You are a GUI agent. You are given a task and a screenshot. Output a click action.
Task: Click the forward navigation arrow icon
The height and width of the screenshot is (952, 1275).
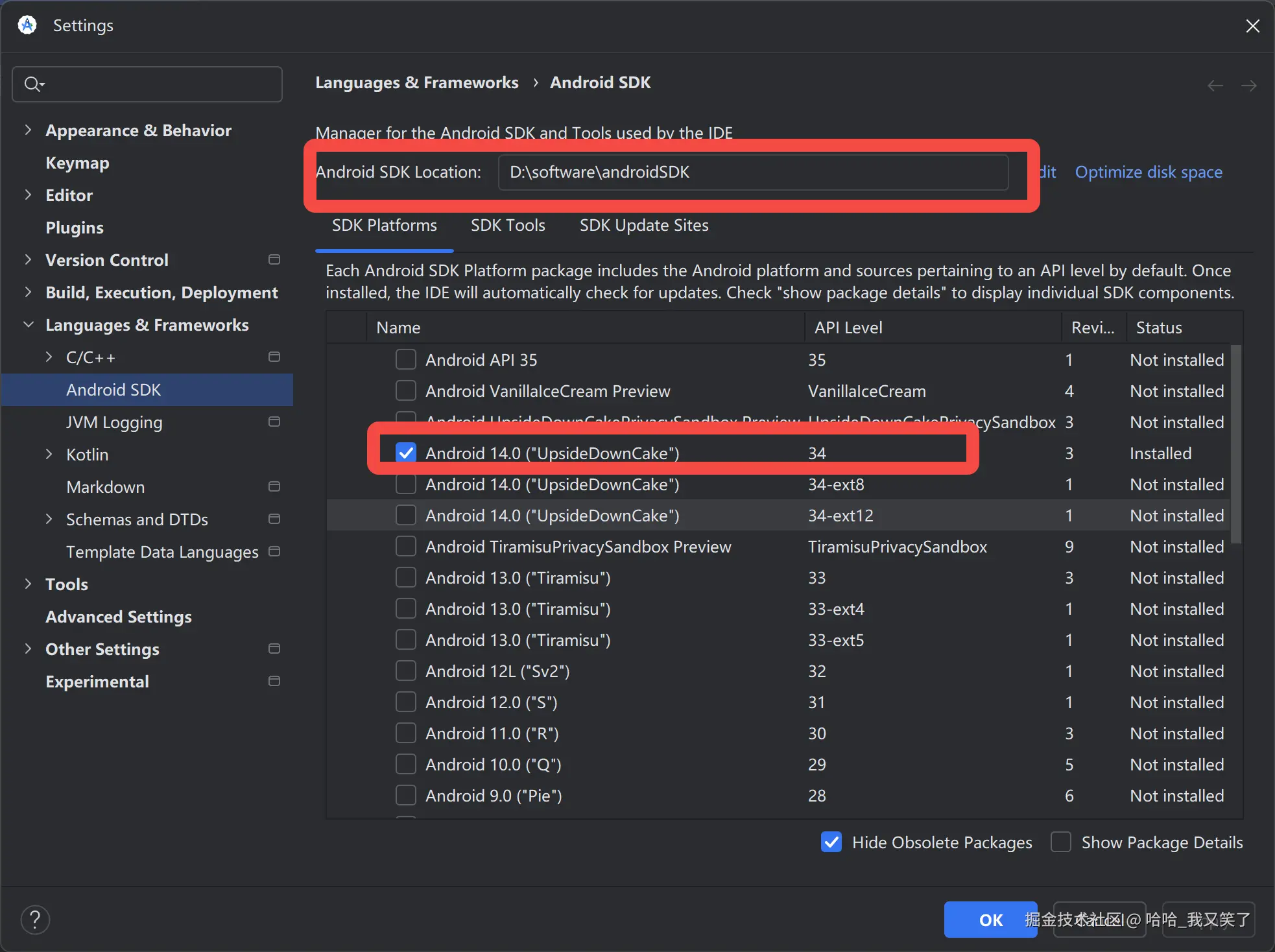click(x=1248, y=86)
